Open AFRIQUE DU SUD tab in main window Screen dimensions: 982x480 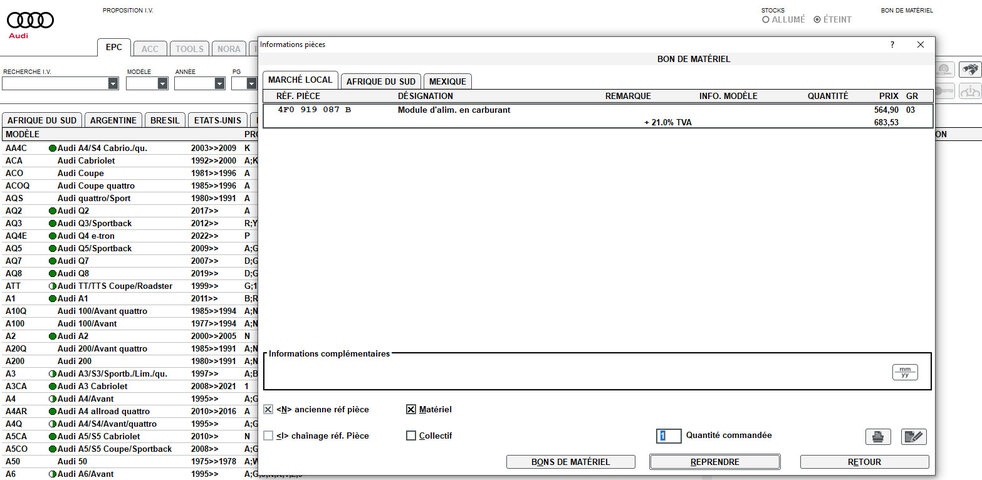42,120
